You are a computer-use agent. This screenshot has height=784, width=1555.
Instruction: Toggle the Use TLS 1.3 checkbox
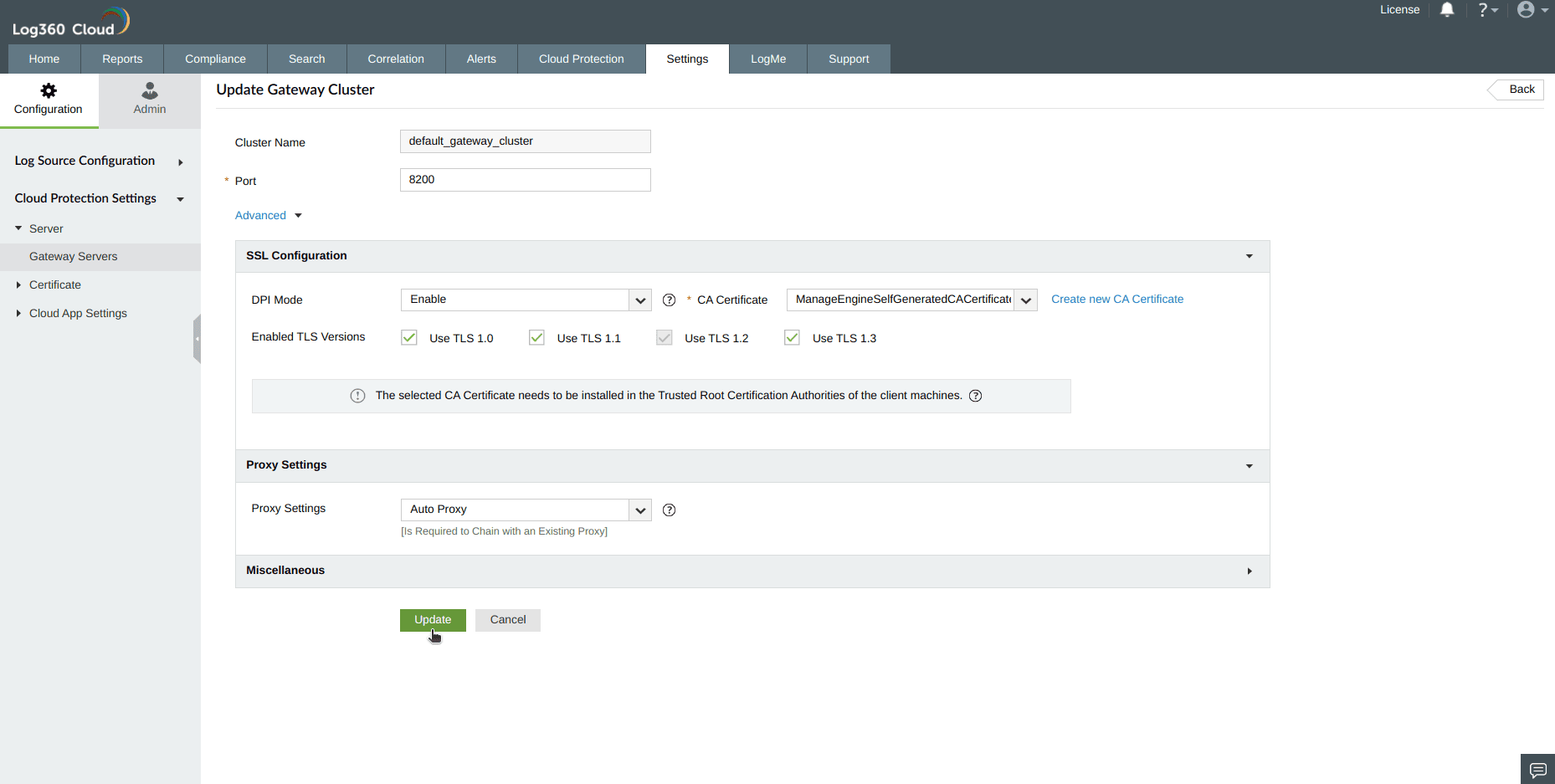(792, 337)
